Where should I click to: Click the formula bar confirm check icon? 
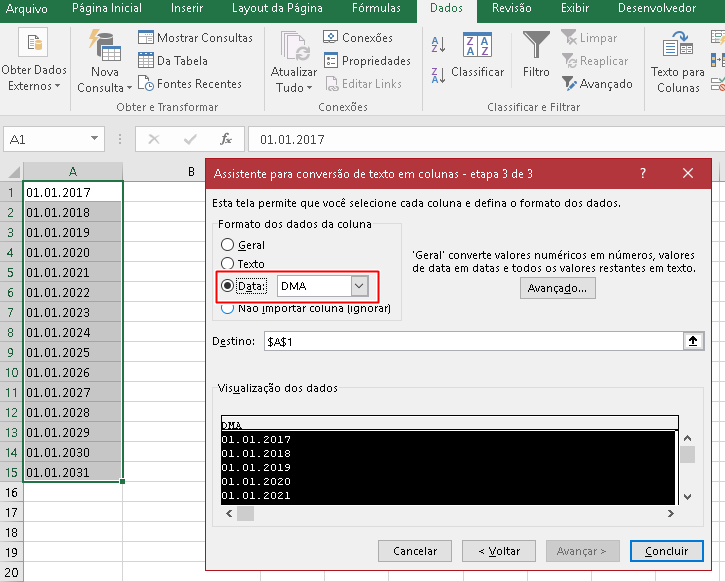coord(190,139)
